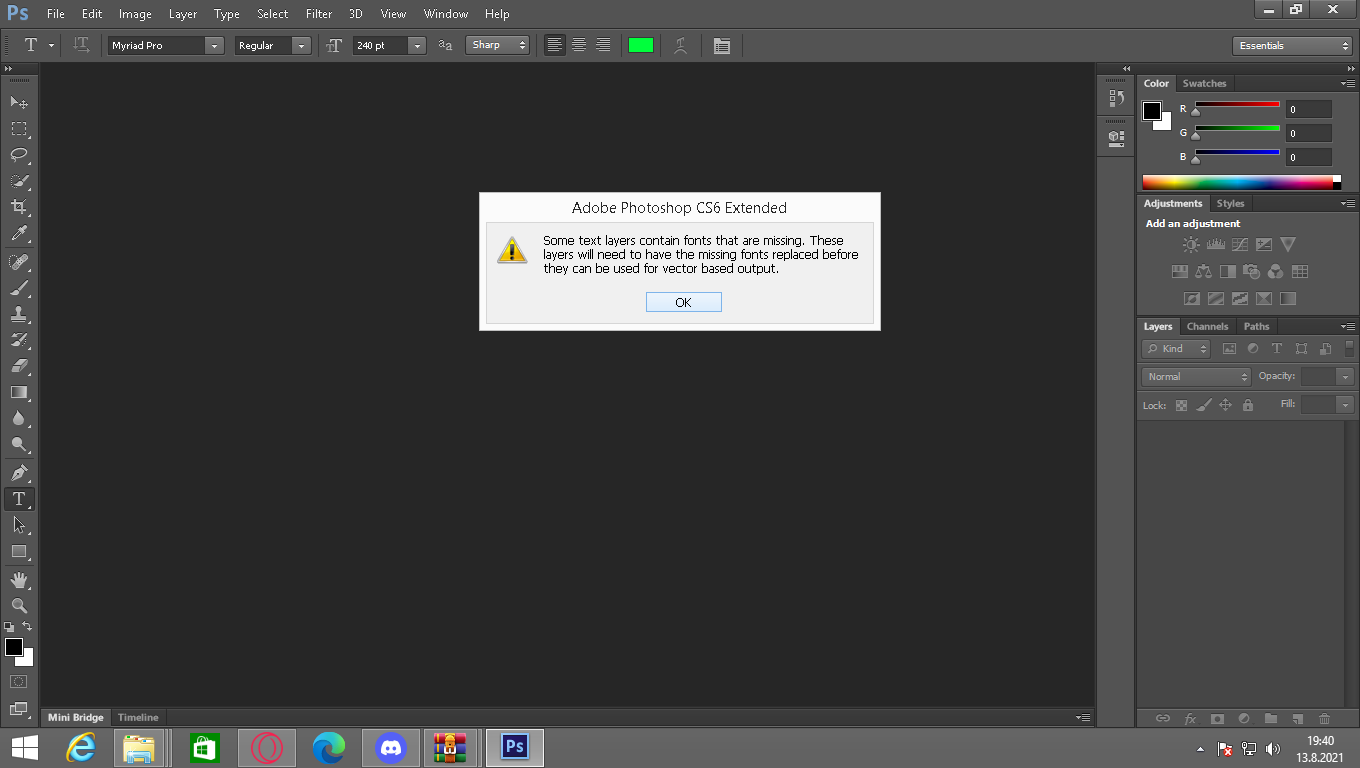Screen dimensions: 1360x768
Task: Toggle lock transparent pixels
Action: pos(1181,405)
